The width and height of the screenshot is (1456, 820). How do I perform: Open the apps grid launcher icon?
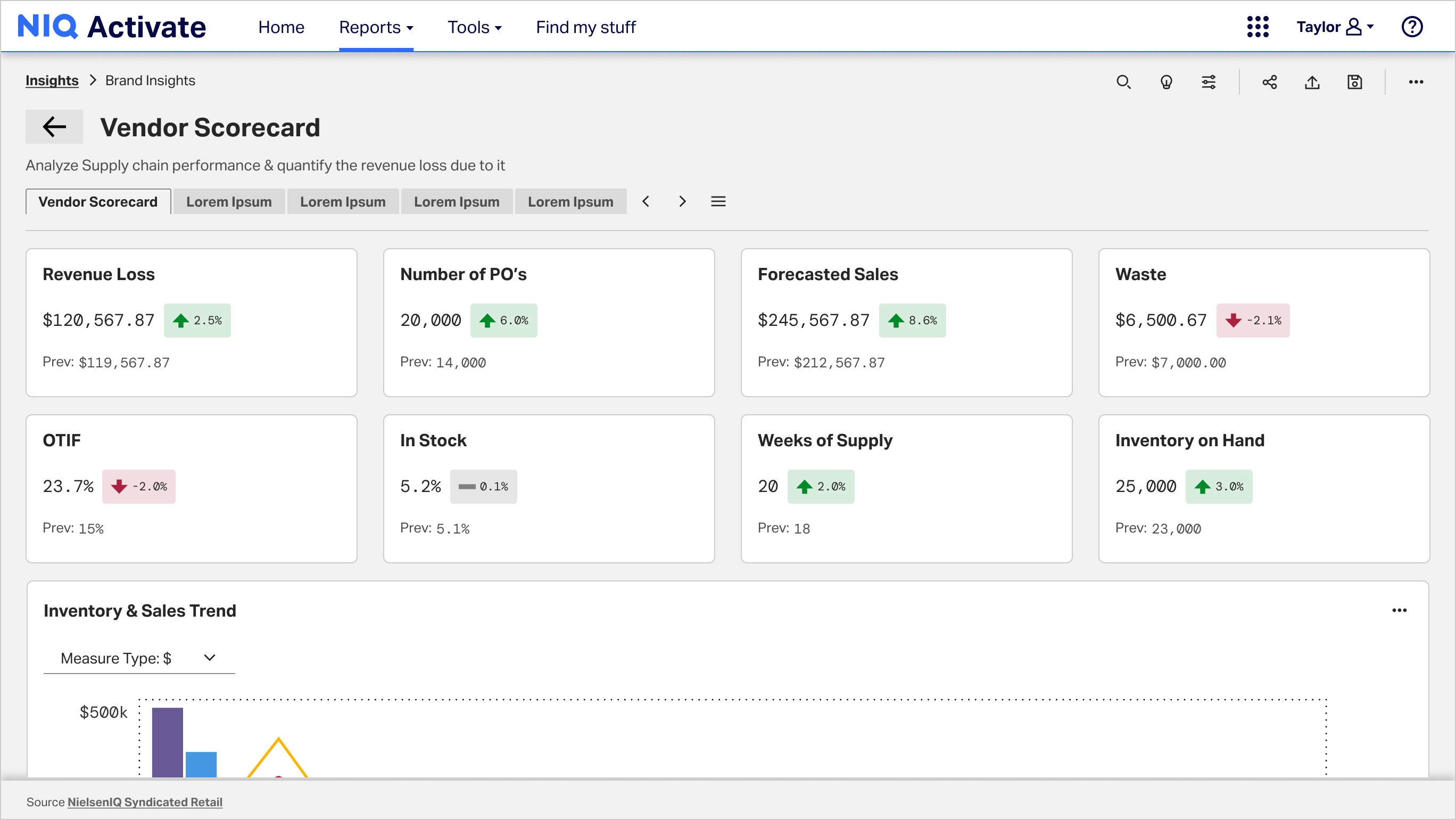[x=1258, y=27]
